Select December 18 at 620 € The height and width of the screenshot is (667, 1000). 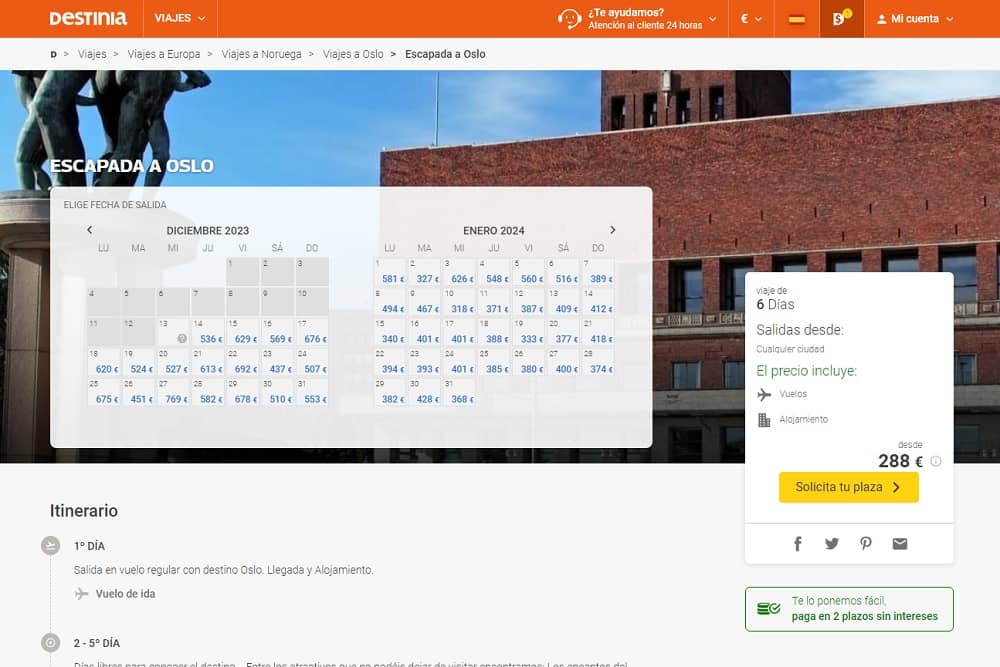coord(103,362)
